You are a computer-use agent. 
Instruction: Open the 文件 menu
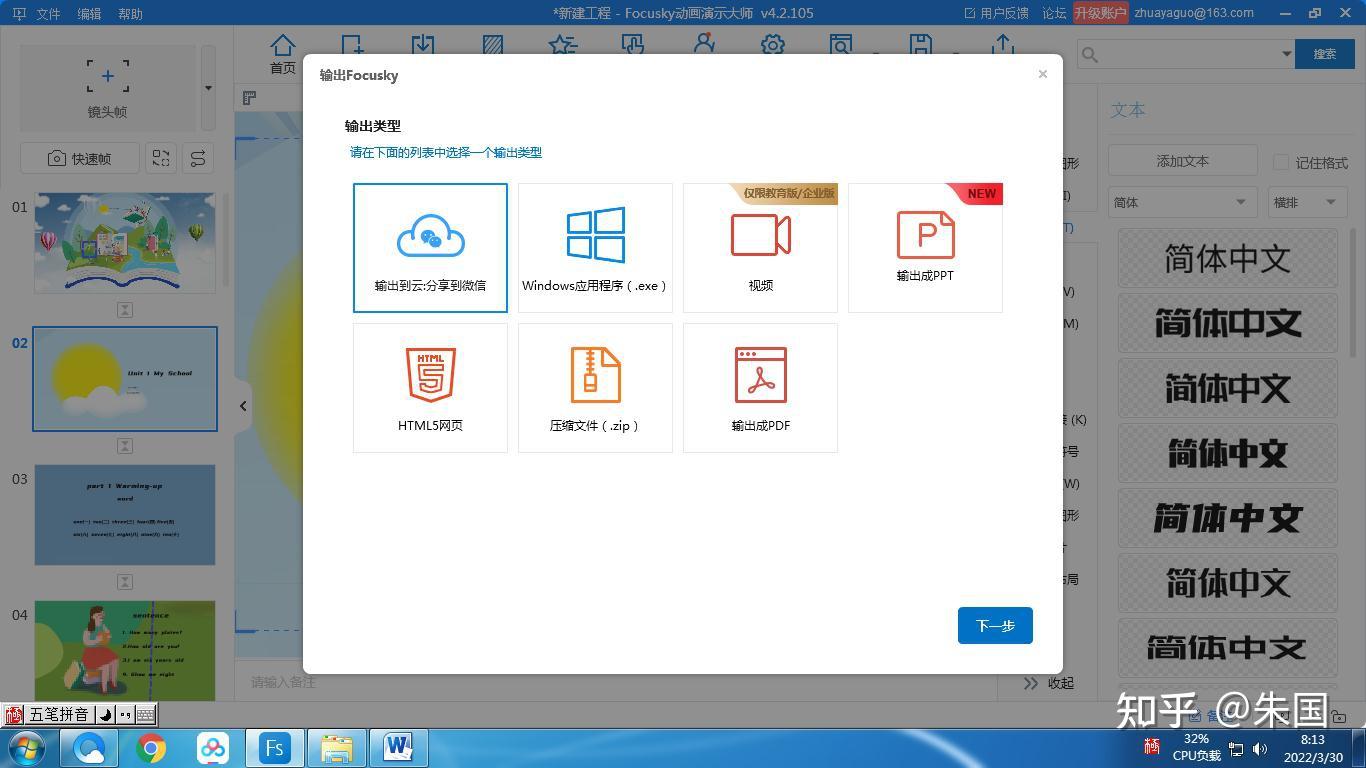pos(48,14)
